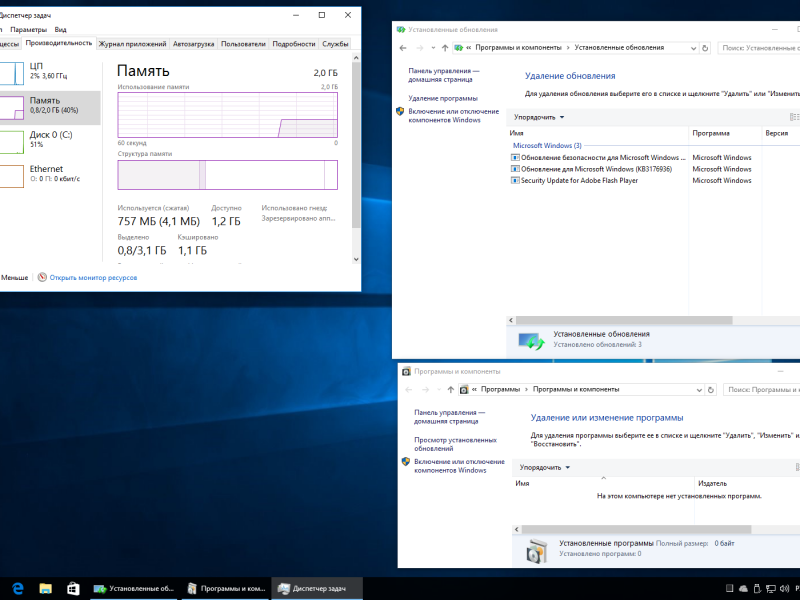
Task: Switch to the Автозагрузка tab
Action: [193, 44]
